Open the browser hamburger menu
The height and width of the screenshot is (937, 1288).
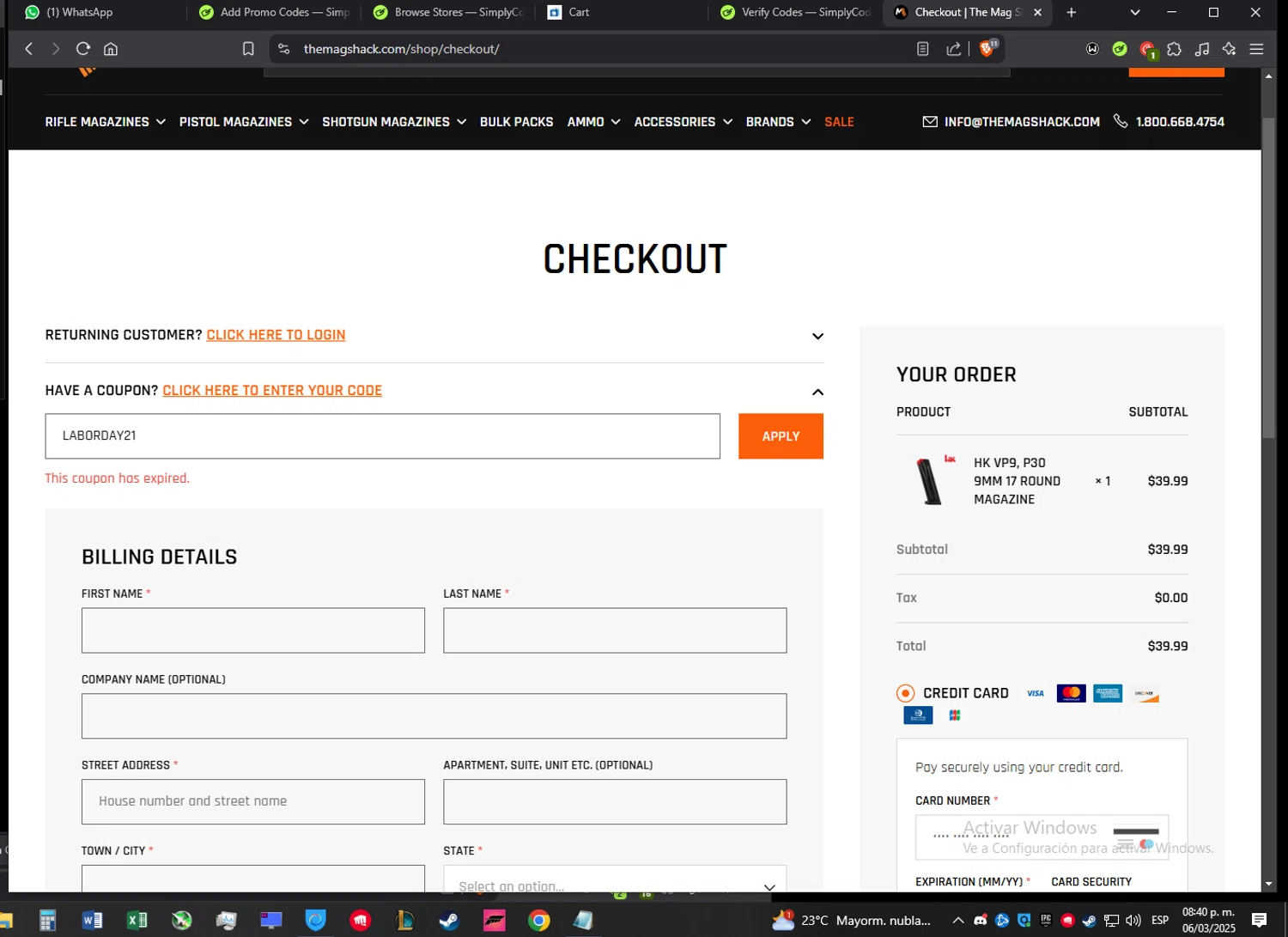(1256, 49)
